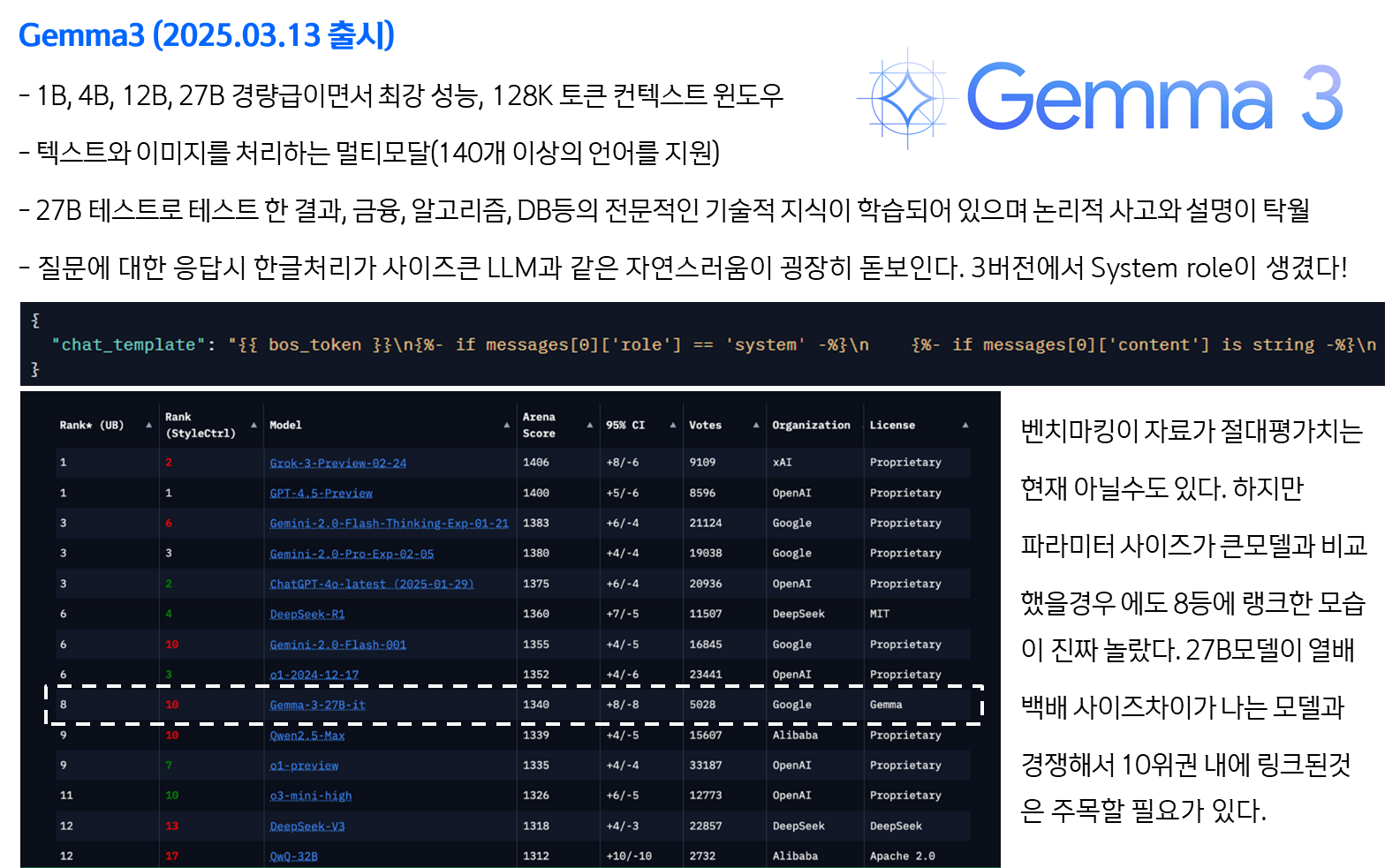Click the chat_template code line
1400x868 pixels.
pyautogui.click(x=714, y=345)
